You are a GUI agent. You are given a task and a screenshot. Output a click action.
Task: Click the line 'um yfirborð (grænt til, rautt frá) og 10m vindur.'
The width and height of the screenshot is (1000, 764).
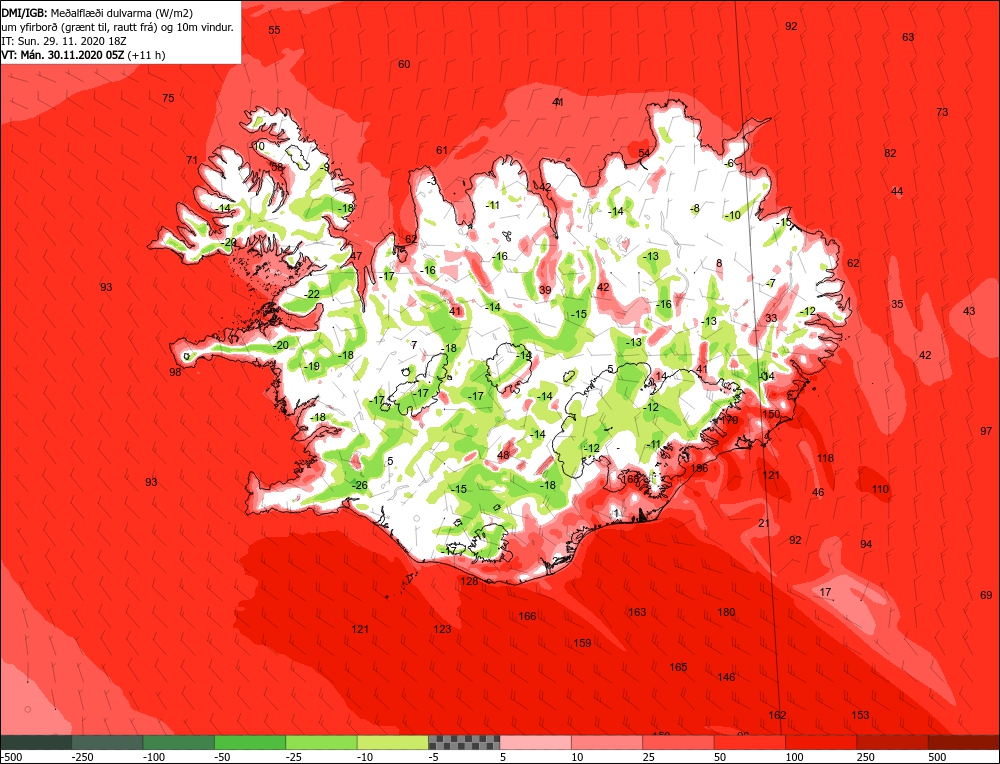tap(118, 27)
